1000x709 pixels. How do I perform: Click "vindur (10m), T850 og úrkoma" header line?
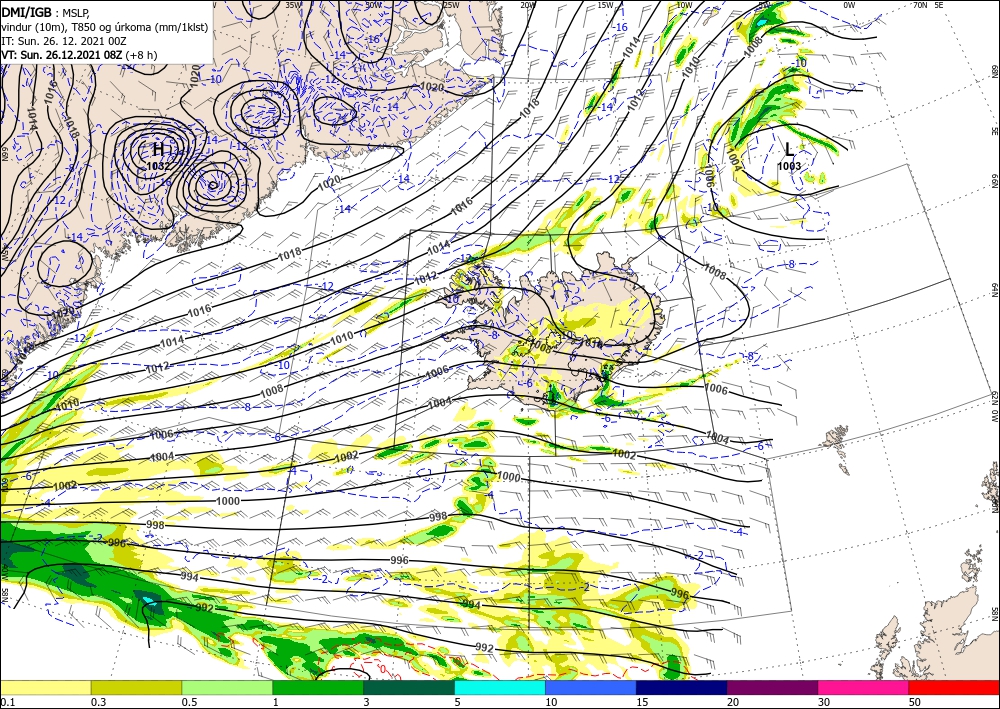tap(105, 27)
